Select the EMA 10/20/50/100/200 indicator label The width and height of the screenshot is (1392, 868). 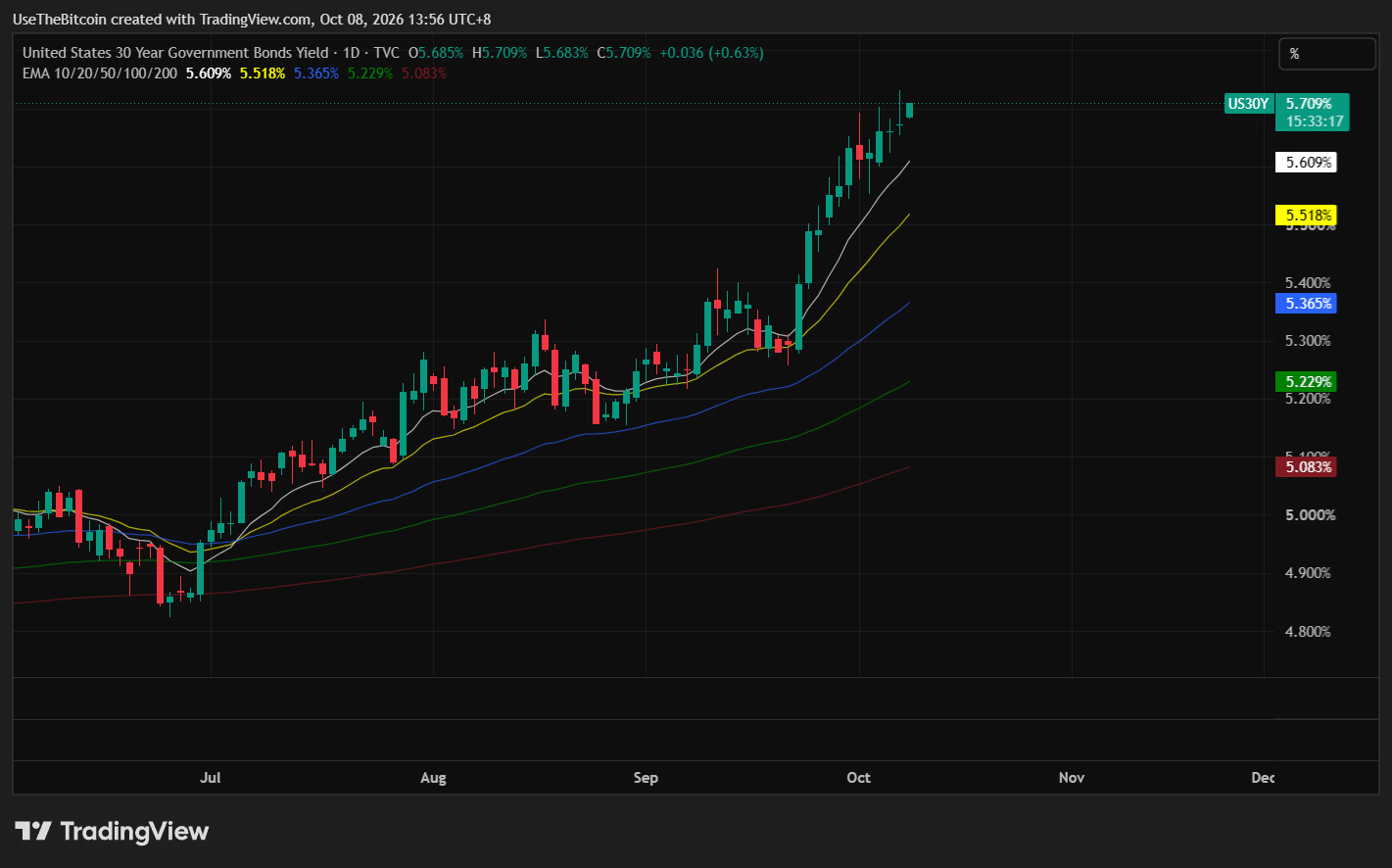pos(100,73)
